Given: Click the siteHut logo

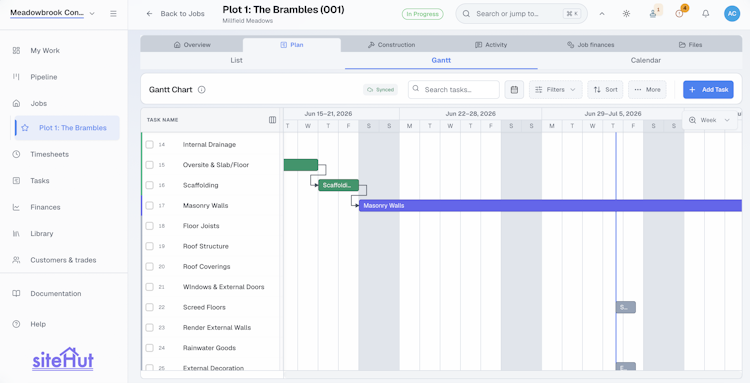Looking at the screenshot, I should click(63, 359).
